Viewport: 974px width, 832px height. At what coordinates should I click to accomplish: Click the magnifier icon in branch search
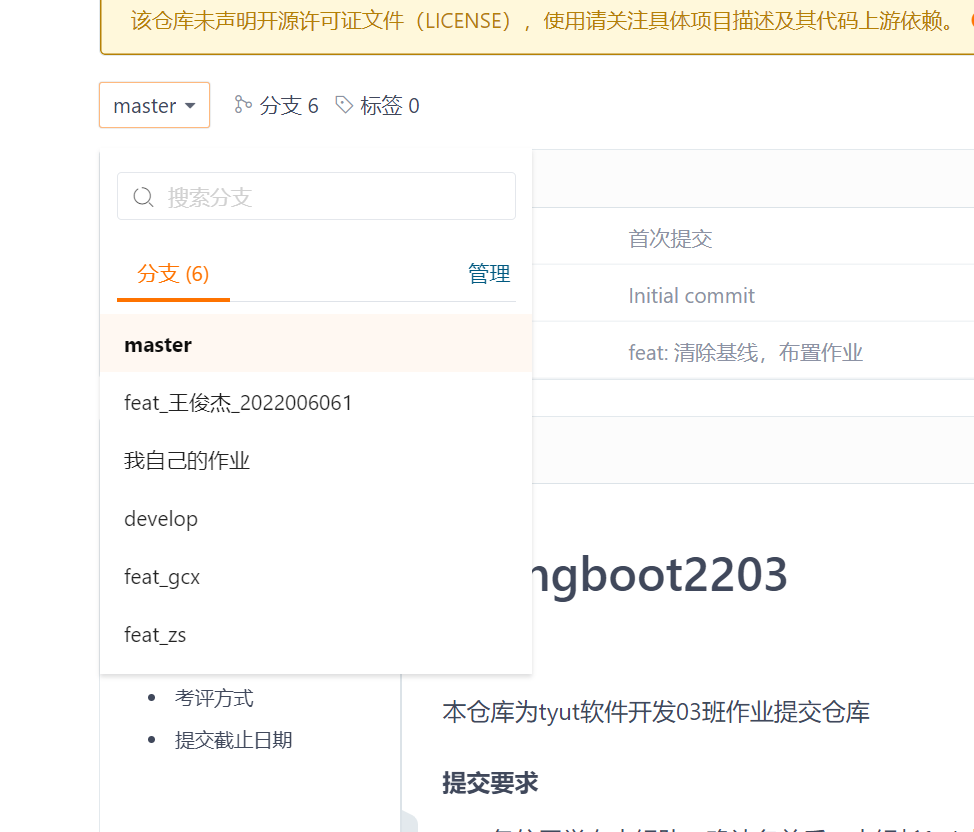click(x=143, y=197)
